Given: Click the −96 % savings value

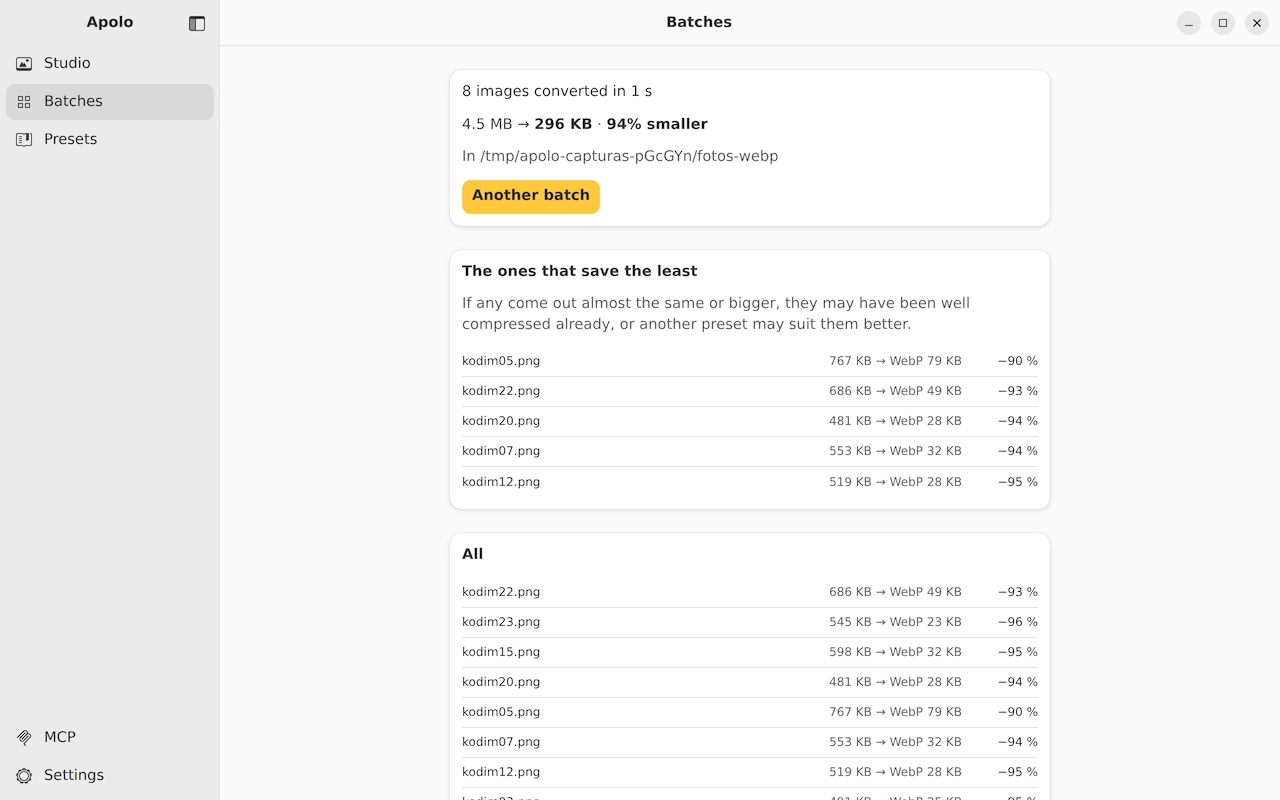Looking at the screenshot, I should [1018, 622].
